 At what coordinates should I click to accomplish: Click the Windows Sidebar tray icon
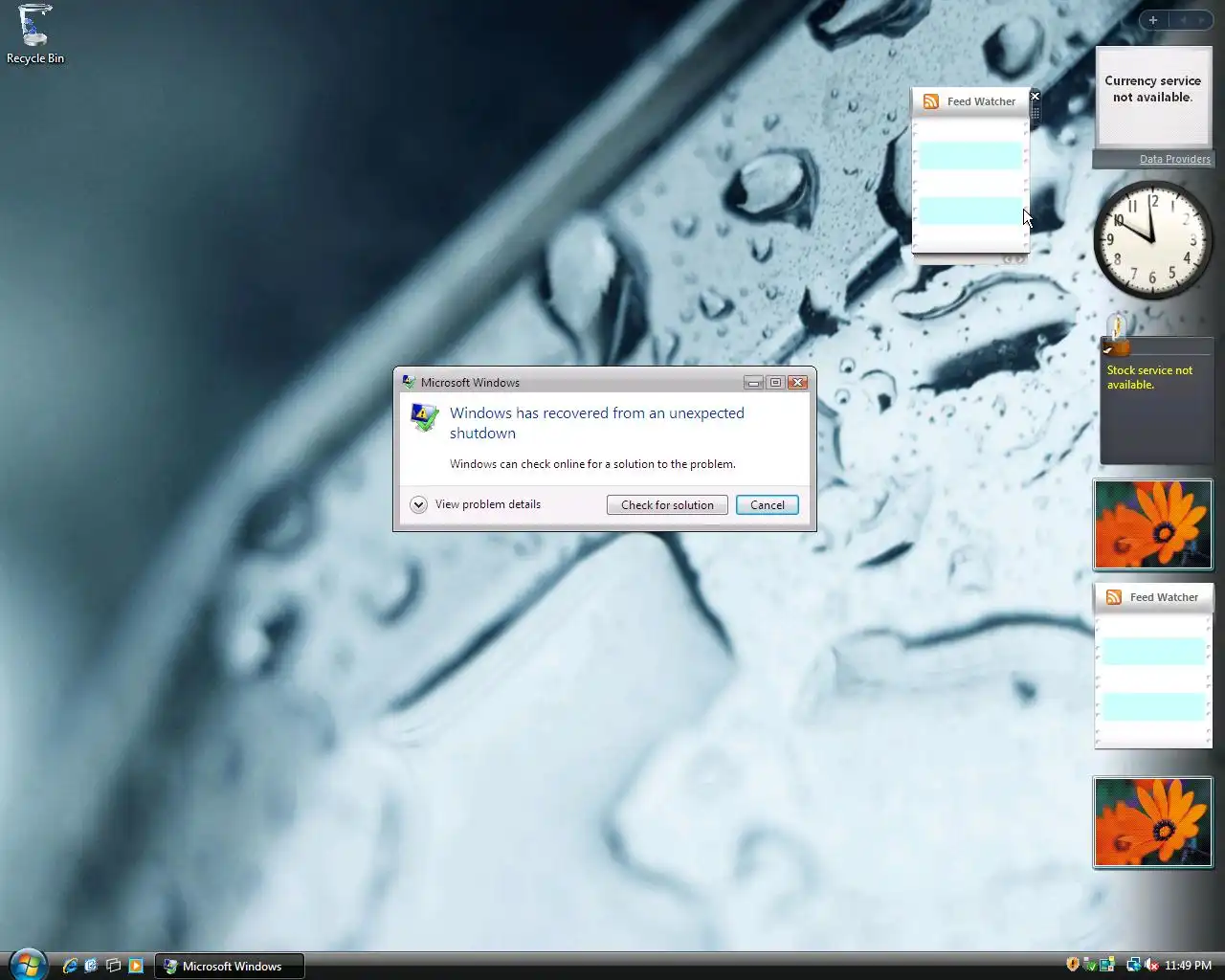[x=1107, y=965]
